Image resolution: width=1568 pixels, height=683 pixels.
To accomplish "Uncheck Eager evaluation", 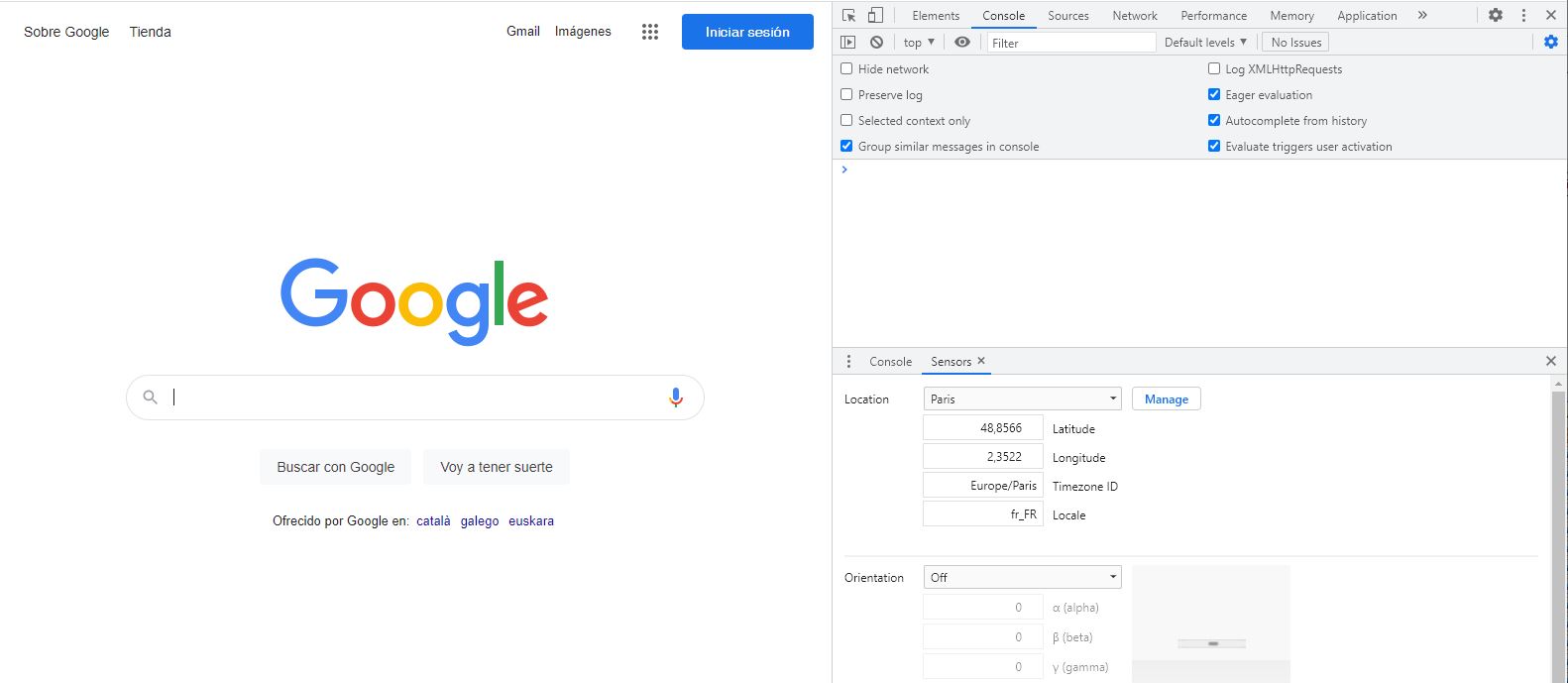I will 1214,94.
